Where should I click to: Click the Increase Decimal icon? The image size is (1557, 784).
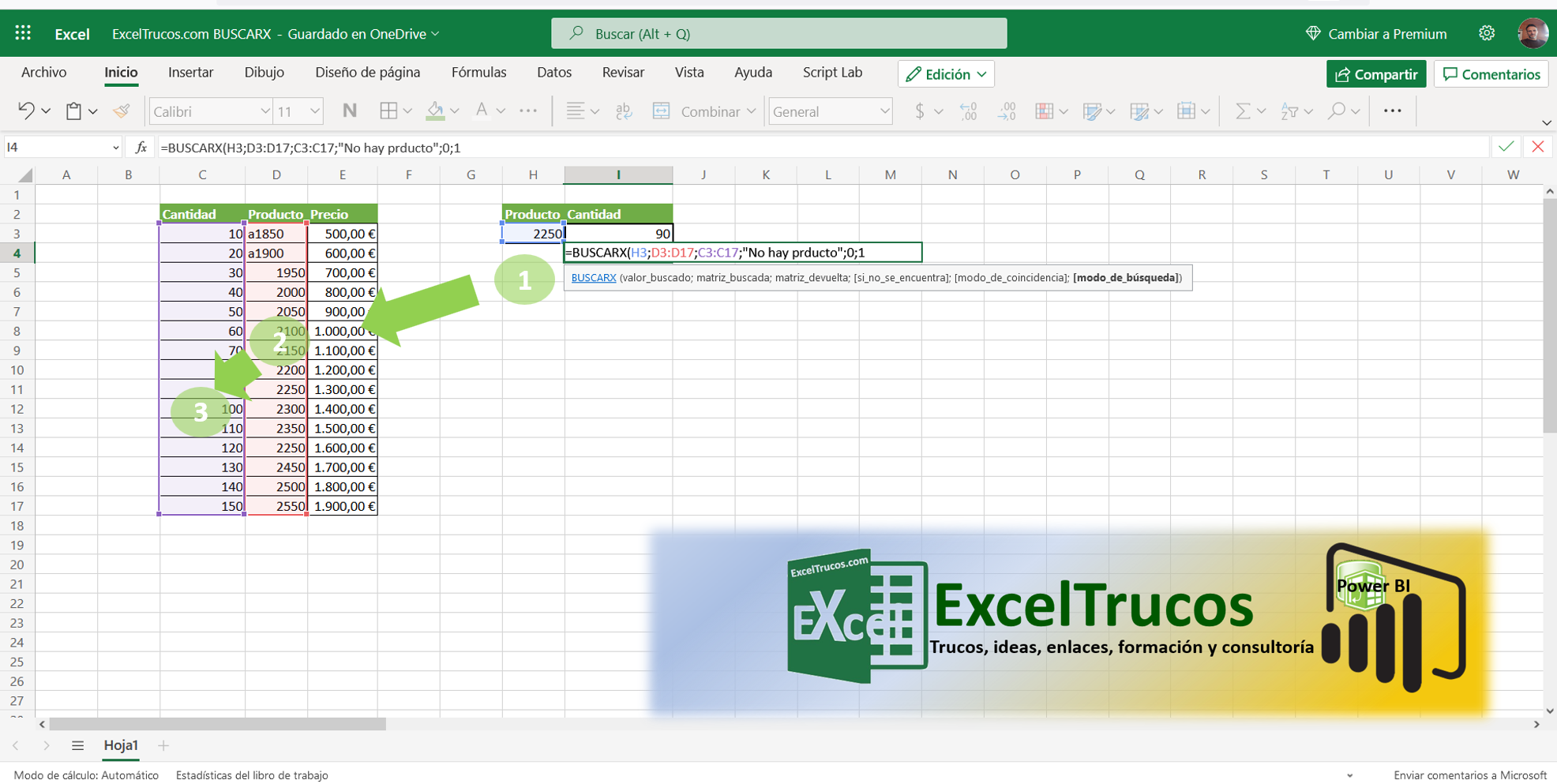(x=968, y=111)
